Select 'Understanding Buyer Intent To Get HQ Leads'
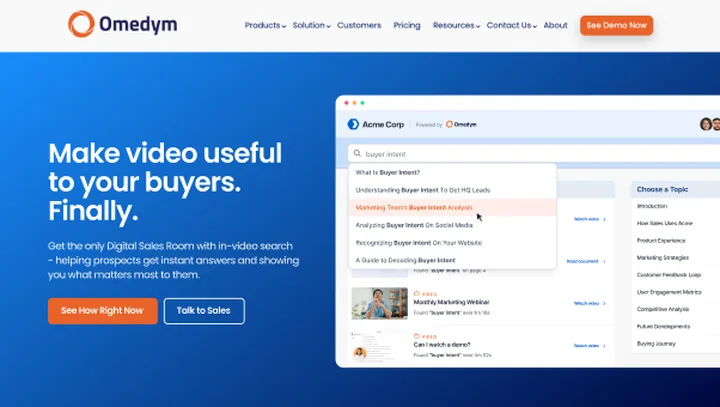The image size is (720, 407). (x=452, y=190)
